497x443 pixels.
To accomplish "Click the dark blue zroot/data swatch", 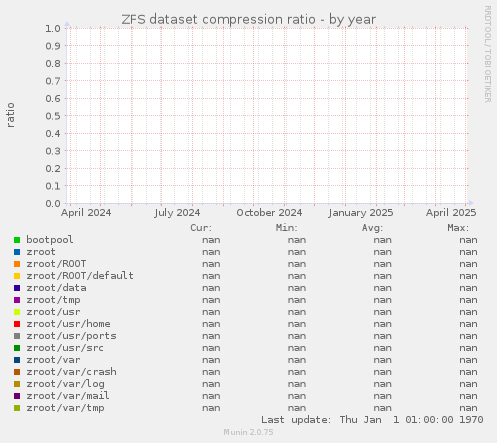I will pyautogui.click(x=17, y=288).
